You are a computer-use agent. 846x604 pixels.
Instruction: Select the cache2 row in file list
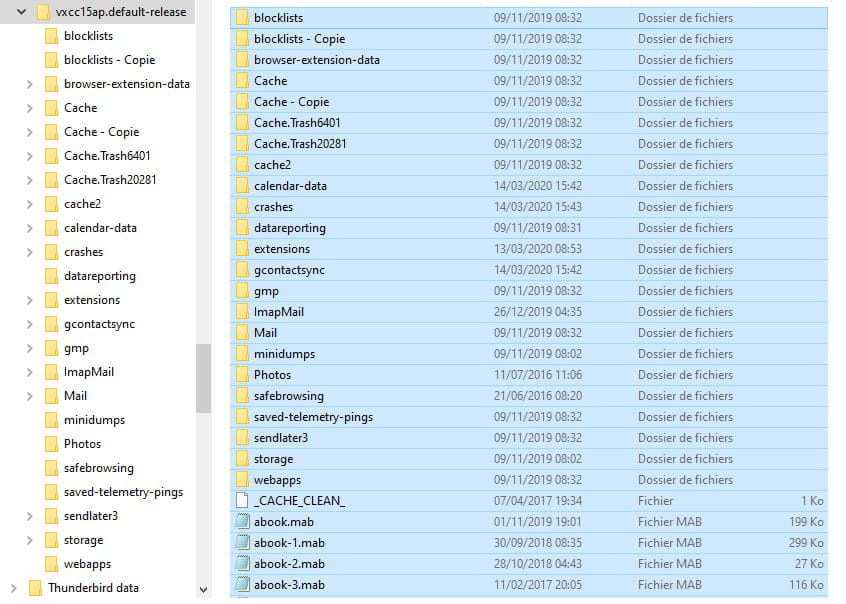point(529,165)
